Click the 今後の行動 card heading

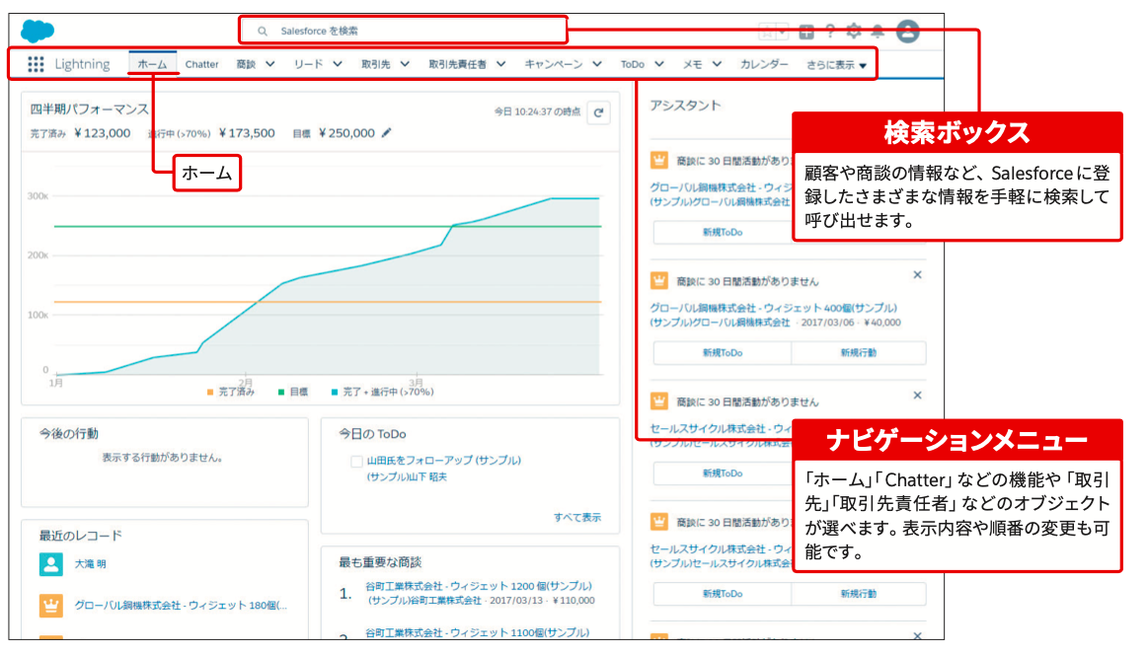click(69, 434)
